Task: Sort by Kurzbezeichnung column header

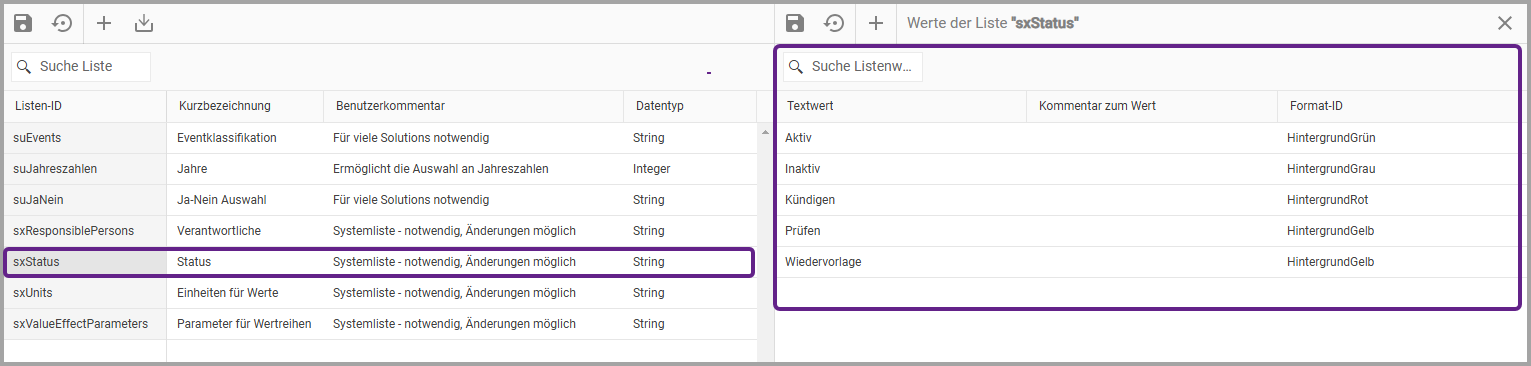Action: [245, 106]
